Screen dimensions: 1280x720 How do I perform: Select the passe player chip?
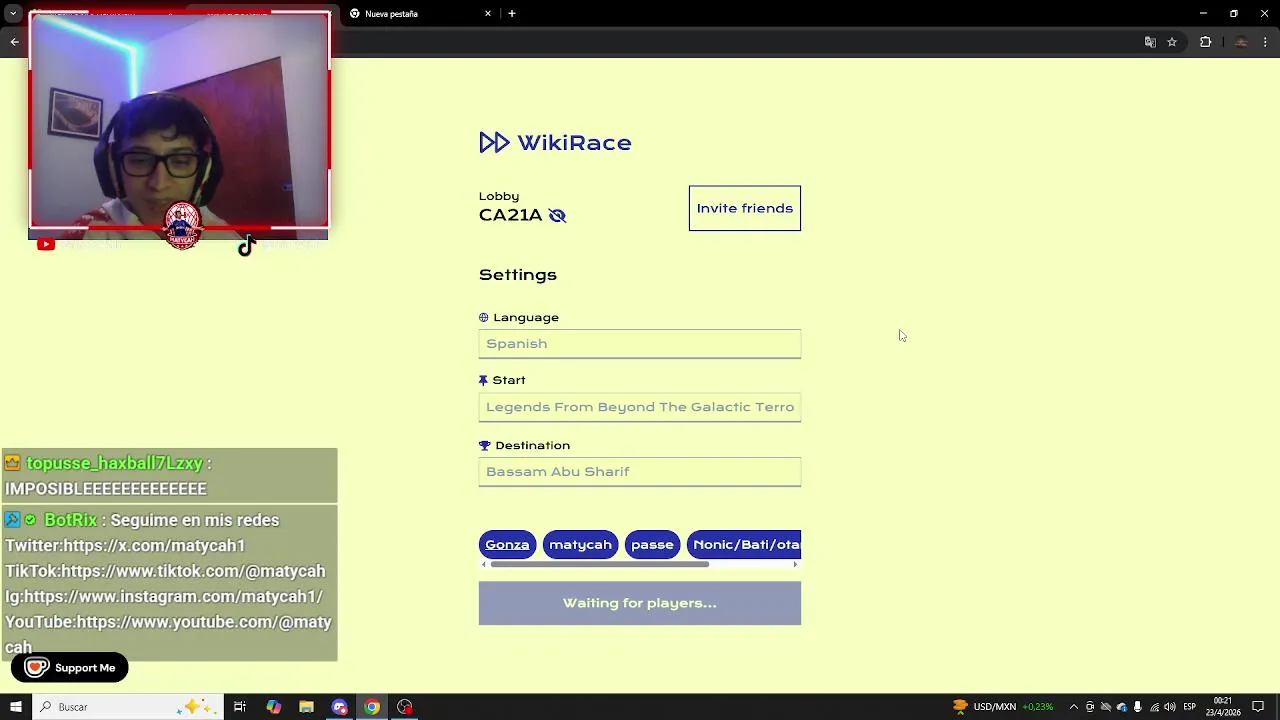[652, 544]
